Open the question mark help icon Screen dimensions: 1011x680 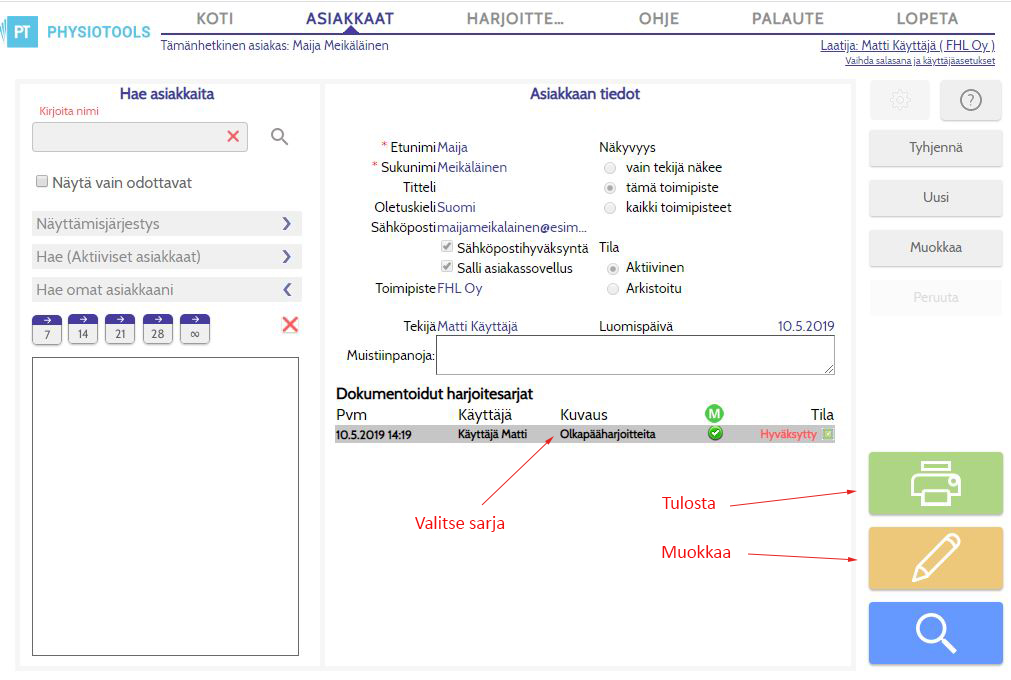coord(970,100)
